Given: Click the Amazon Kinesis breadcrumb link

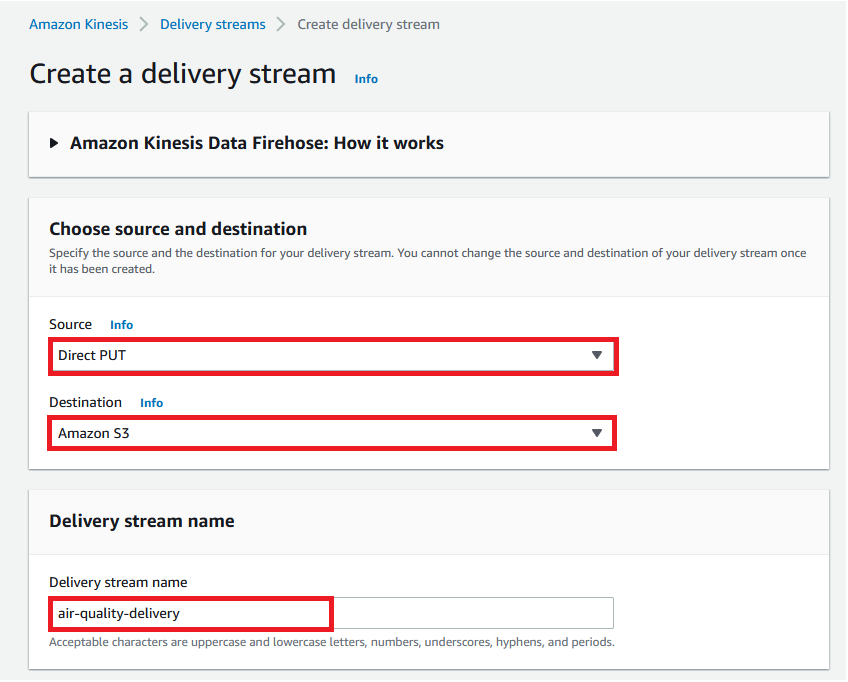Looking at the screenshot, I should pyautogui.click(x=78, y=24).
